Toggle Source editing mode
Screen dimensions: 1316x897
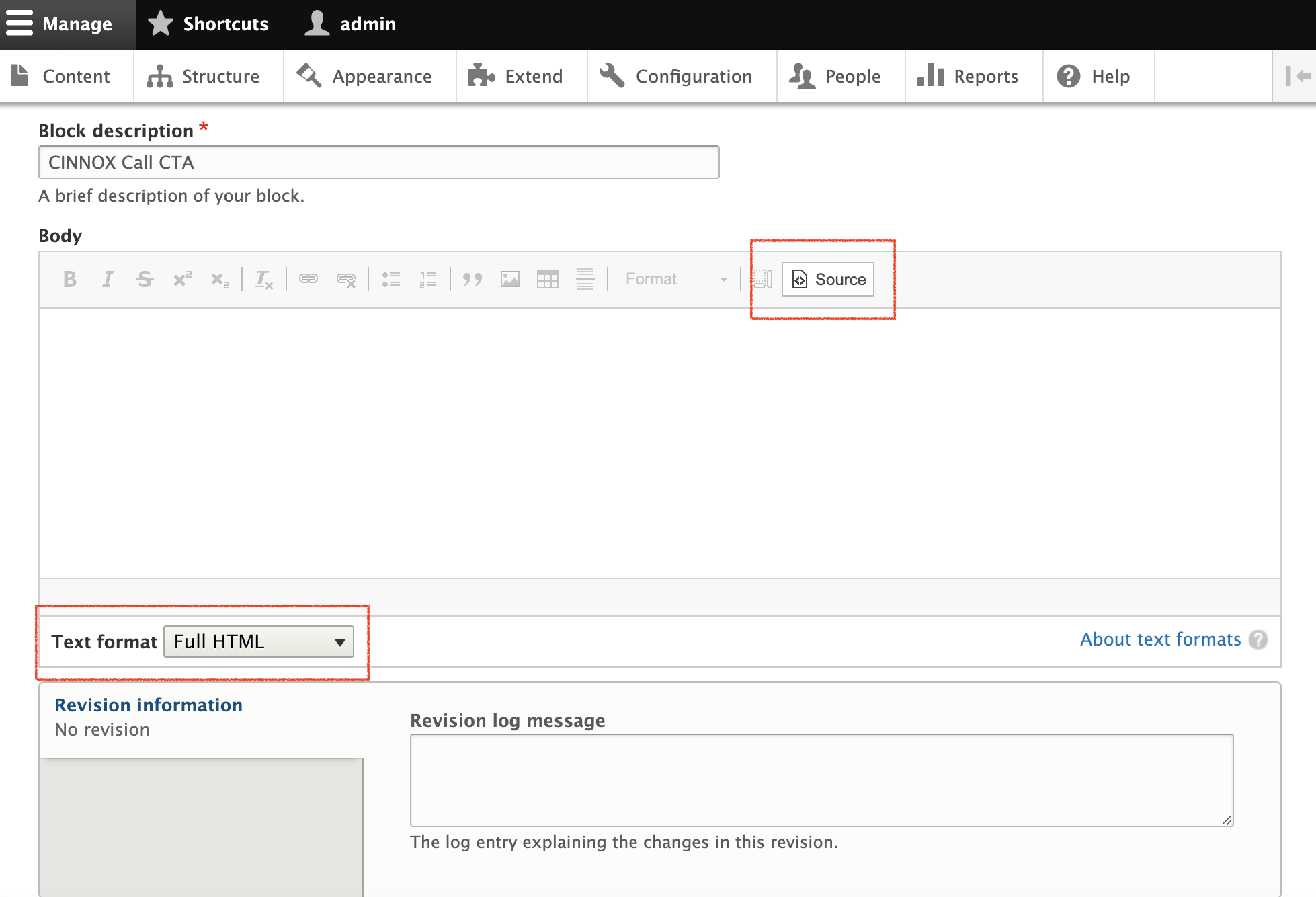pos(828,279)
